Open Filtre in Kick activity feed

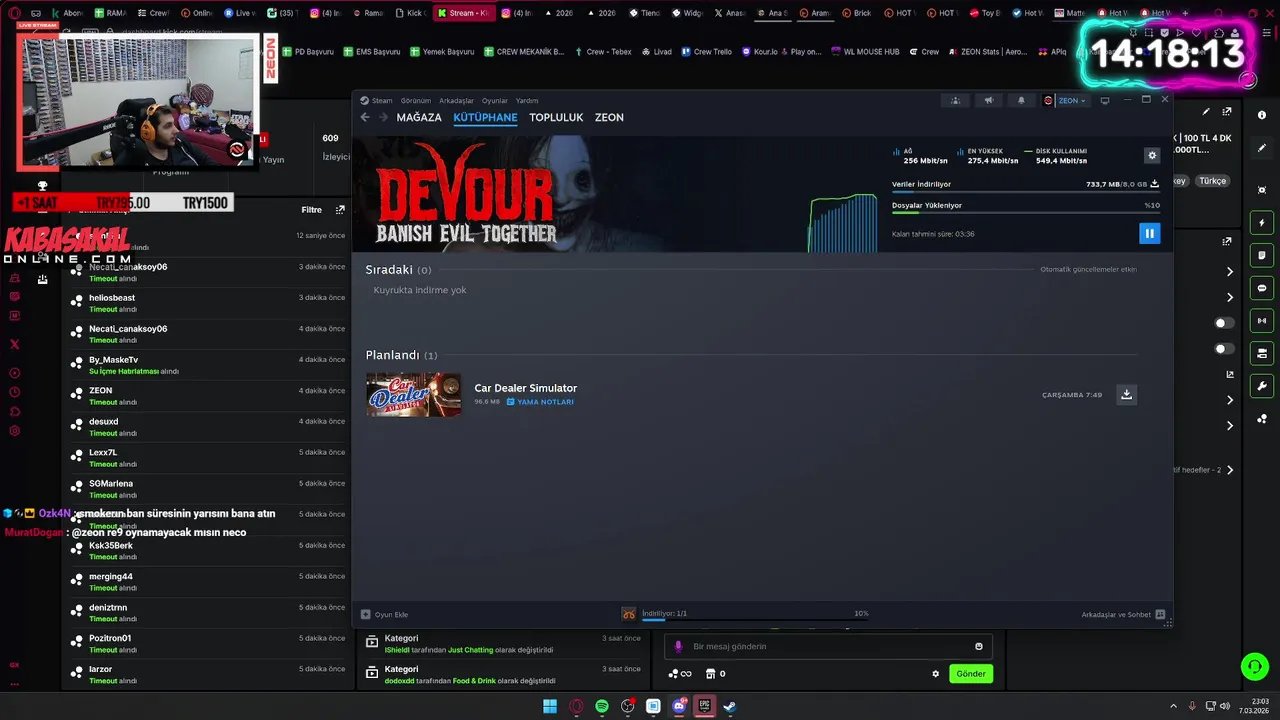[312, 210]
